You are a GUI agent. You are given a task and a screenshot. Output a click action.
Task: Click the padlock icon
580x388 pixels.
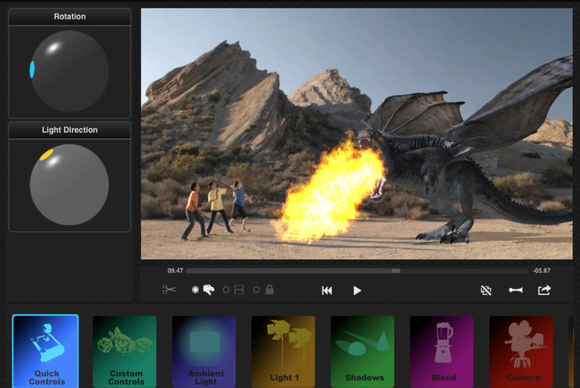[270, 290]
